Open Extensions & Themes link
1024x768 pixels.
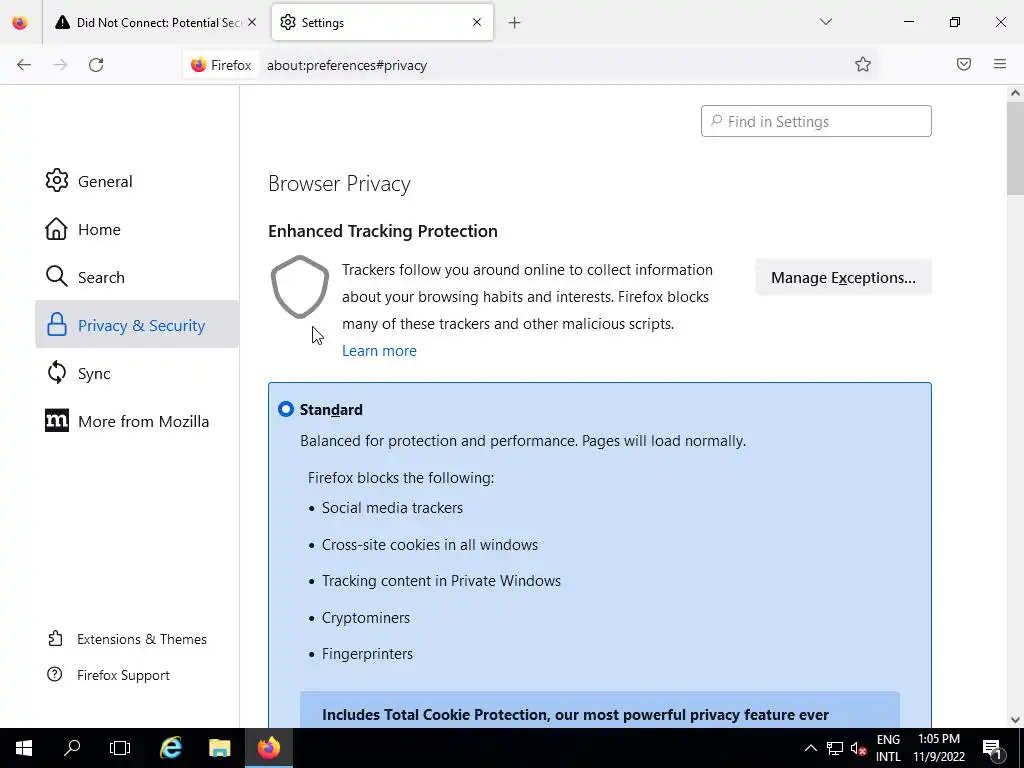click(x=128, y=639)
